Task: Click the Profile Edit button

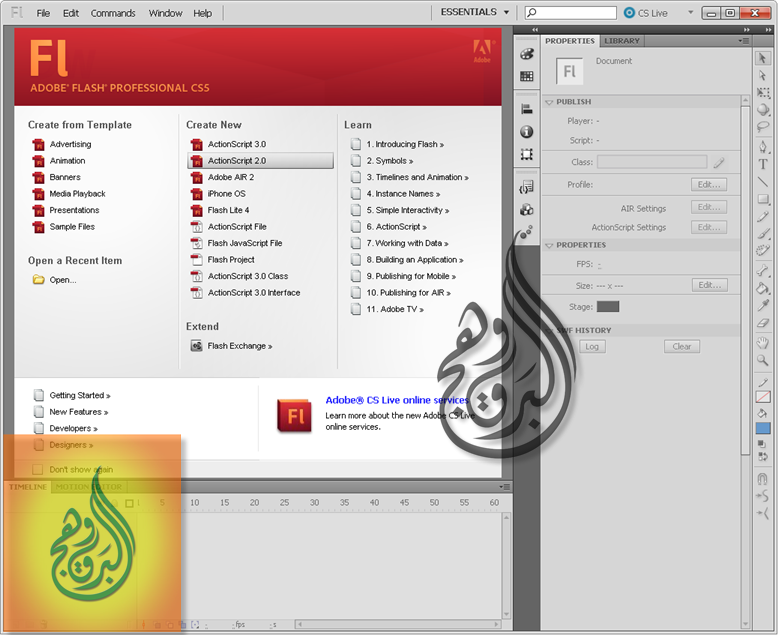Action: (709, 185)
